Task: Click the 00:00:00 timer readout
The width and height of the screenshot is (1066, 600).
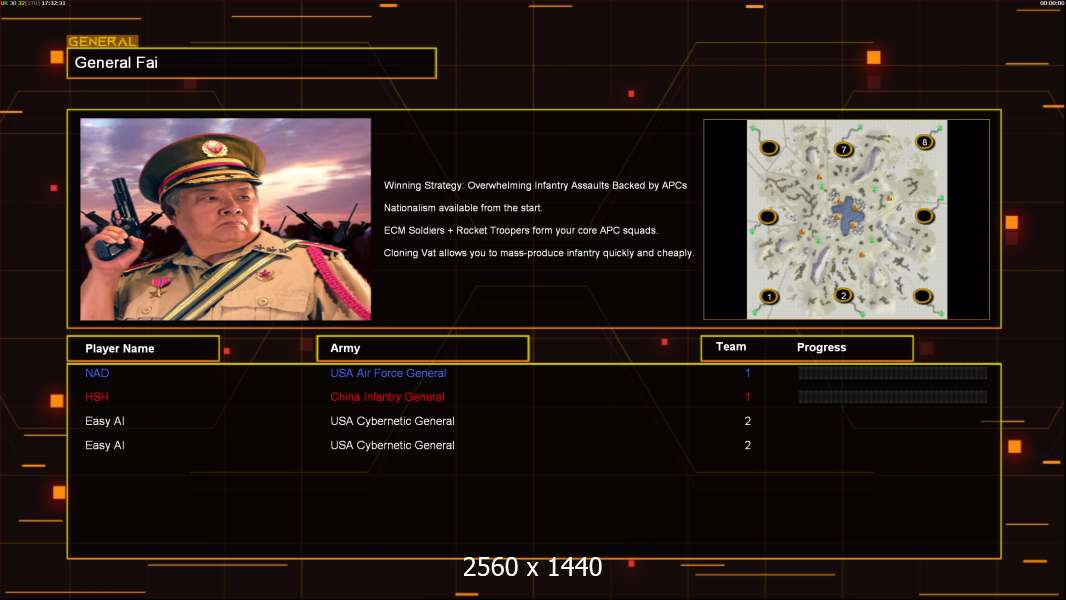Action: [1052, 3]
